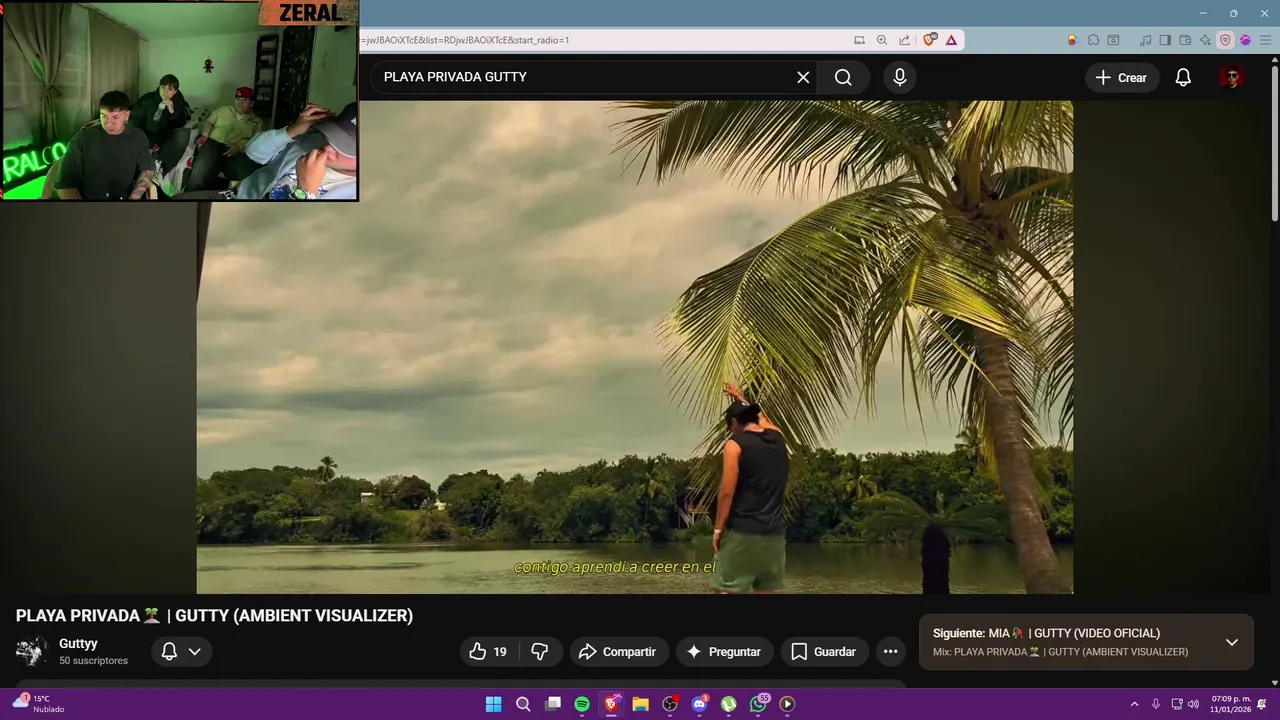The width and height of the screenshot is (1280, 720).
Task: Click bookmark tab search icon in toolbar
Action: click(x=1113, y=40)
